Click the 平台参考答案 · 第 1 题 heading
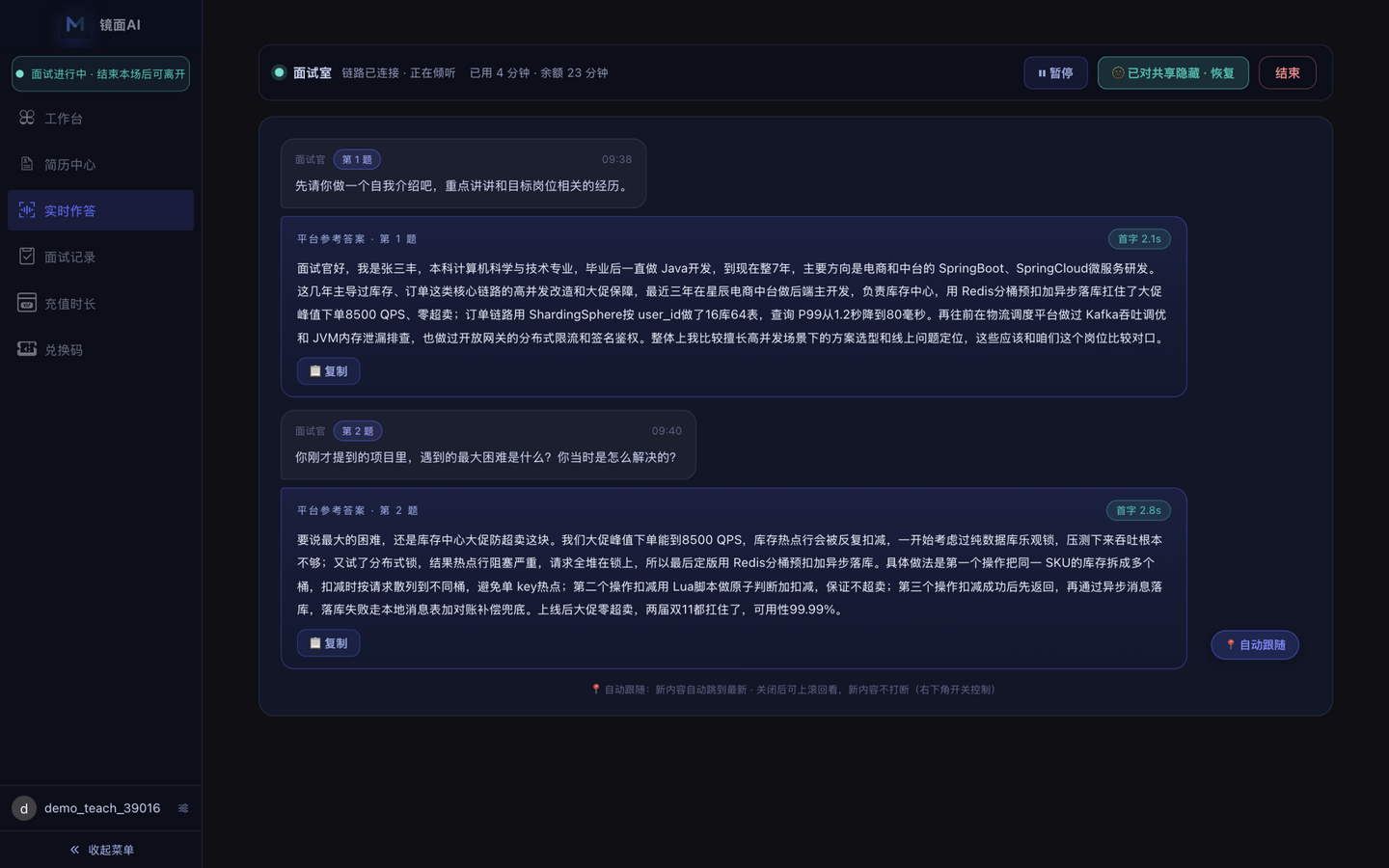The image size is (1389, 868). [x=357, y=239]
